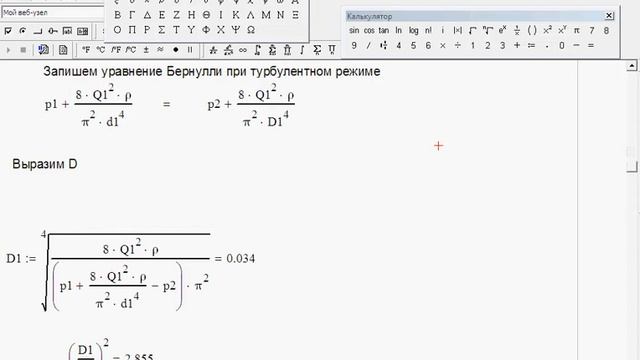Insert e to the x exponential

pos(502,30)
